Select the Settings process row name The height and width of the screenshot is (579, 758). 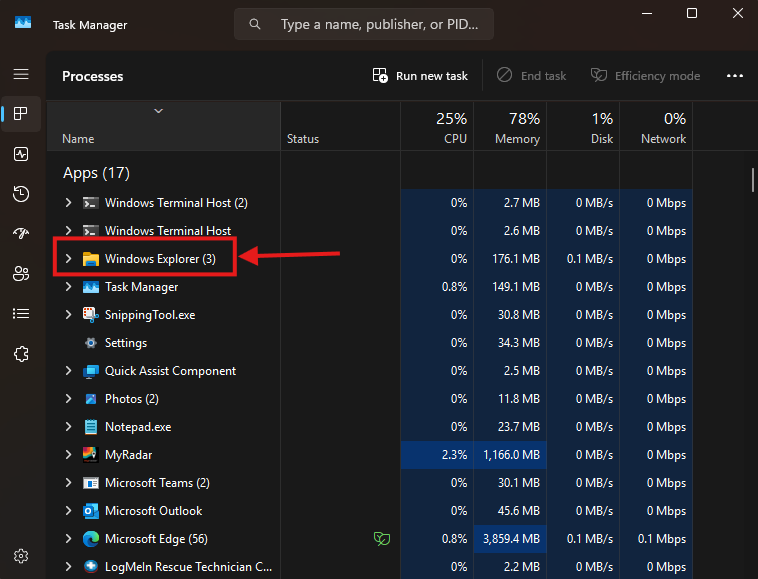click(126, 343)
